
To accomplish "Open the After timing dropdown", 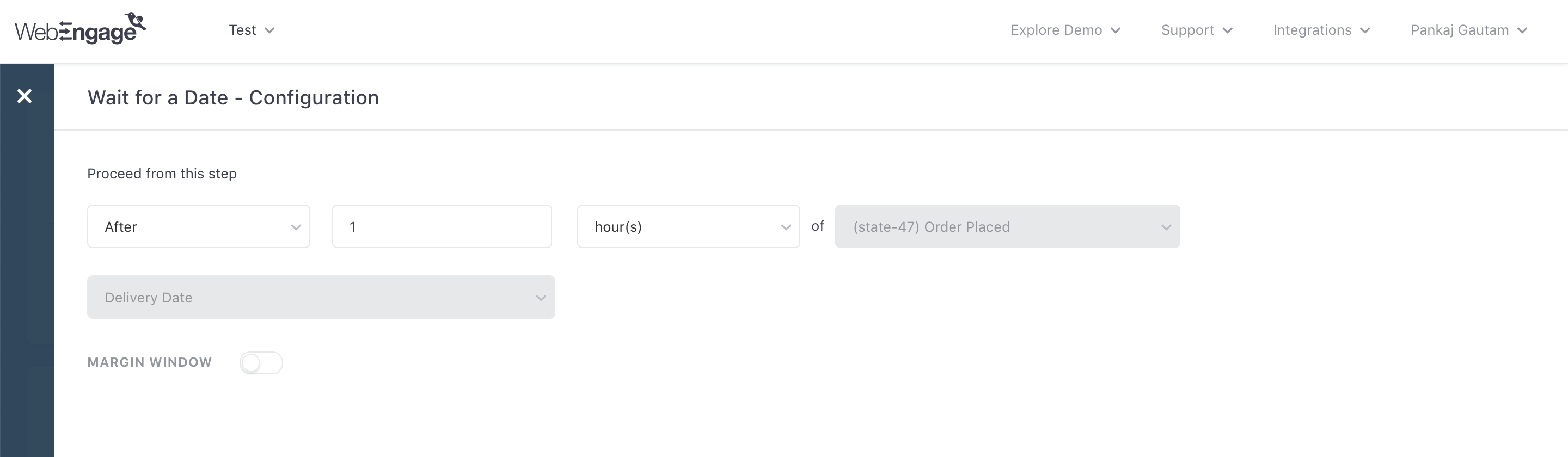I will pyautogui.click(x=198, y=226).
